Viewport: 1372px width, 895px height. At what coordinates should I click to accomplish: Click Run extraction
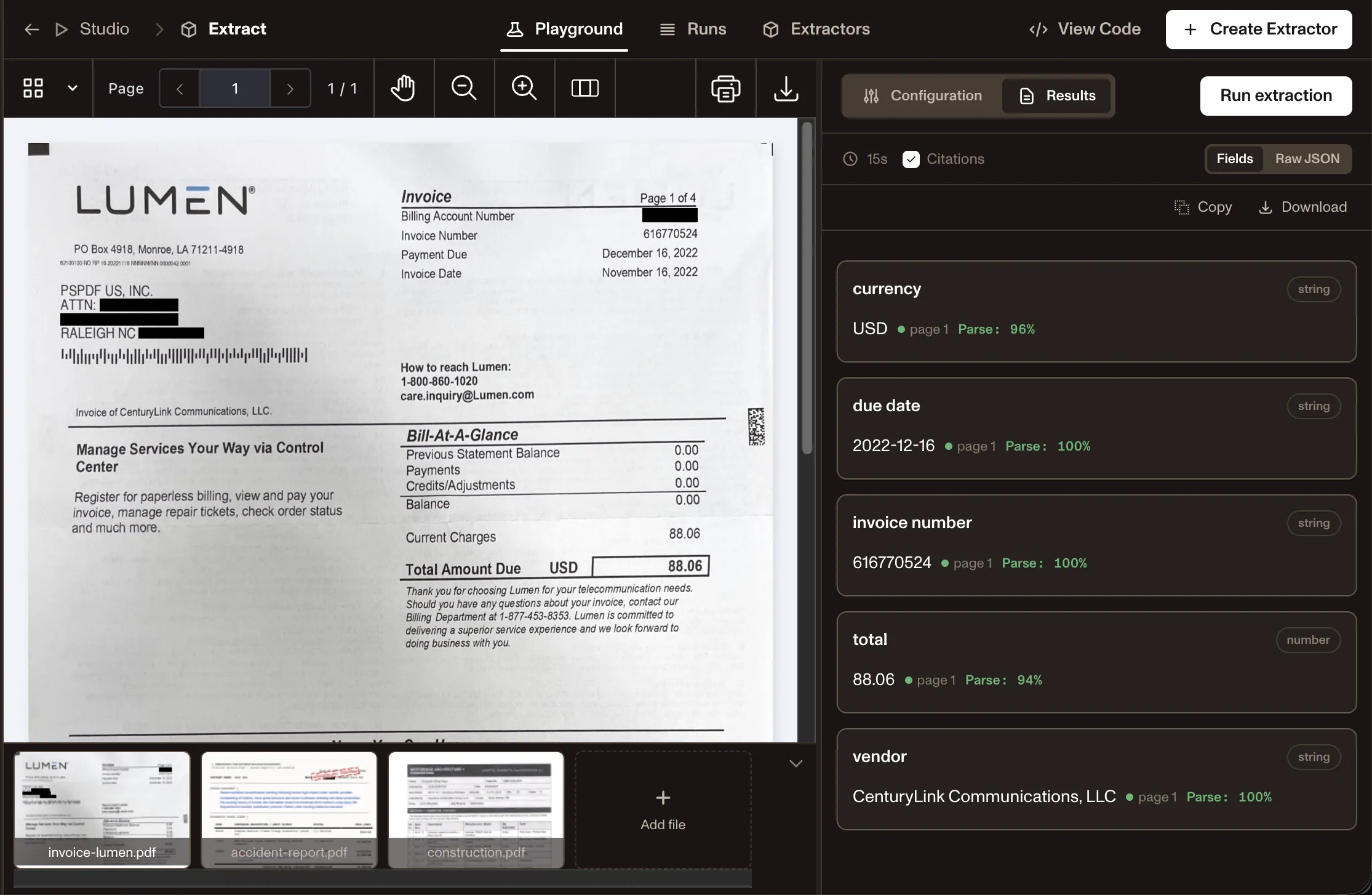(x=1276, y=95)
